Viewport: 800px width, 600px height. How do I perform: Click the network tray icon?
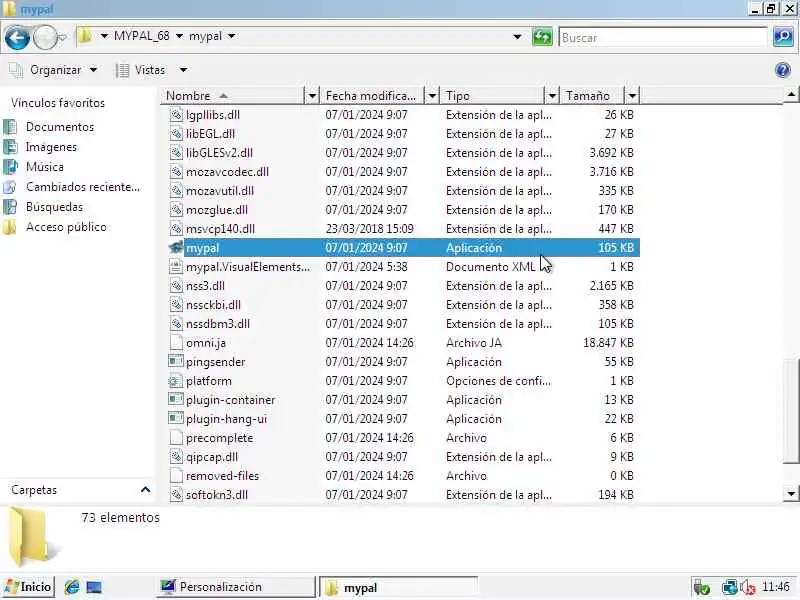point(730,588)
